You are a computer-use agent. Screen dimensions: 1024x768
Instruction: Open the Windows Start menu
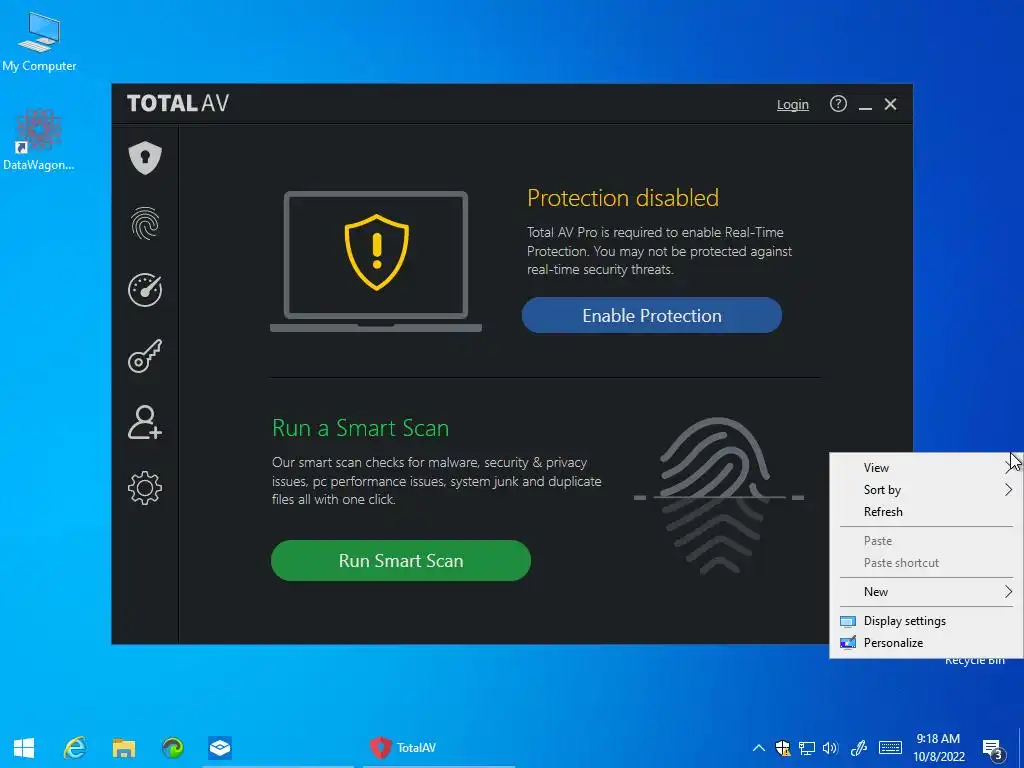point(24,748)
